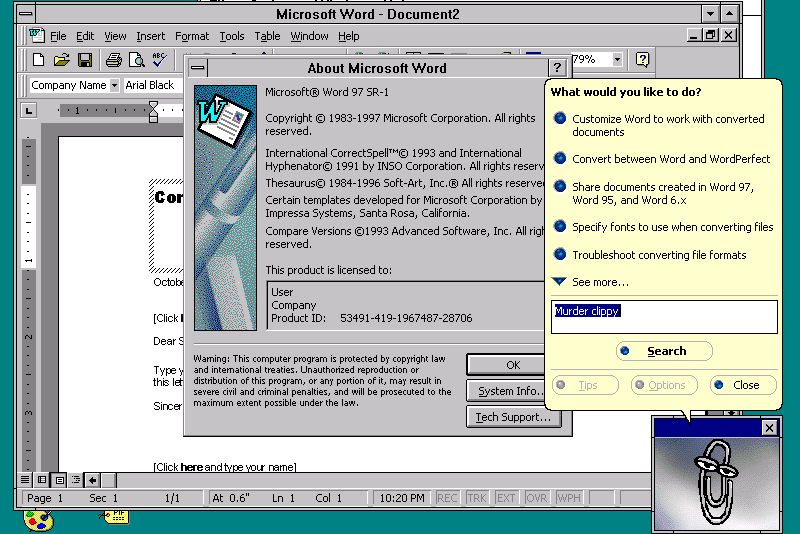Image resolution: width=800 pixels, height=534 pixels.
Task: Open the paint palette desktop icon
Action: click(38, 520)
